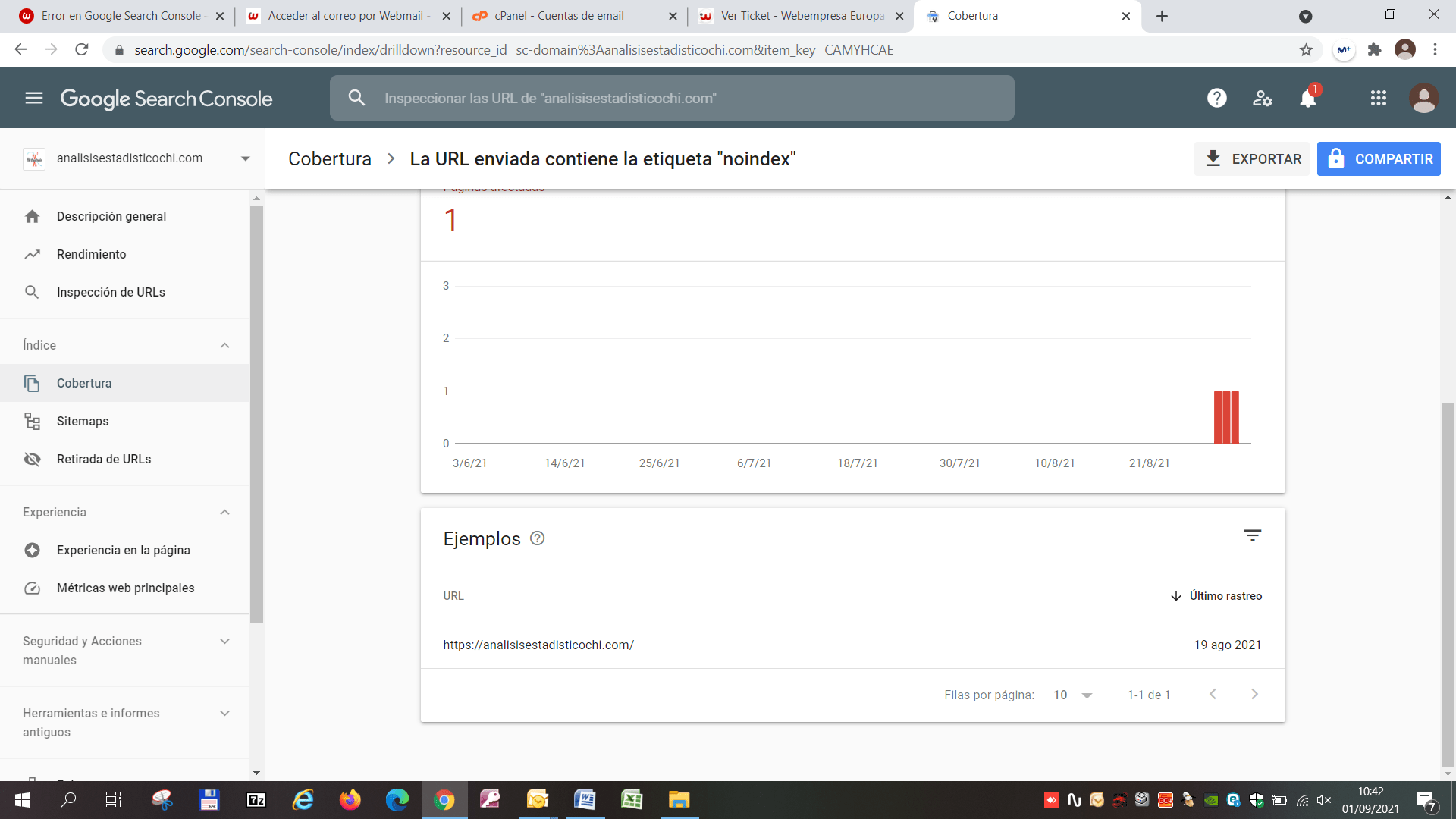Go back to previous page
Viewport: 1456px width, 819px height.
(20, 50)
